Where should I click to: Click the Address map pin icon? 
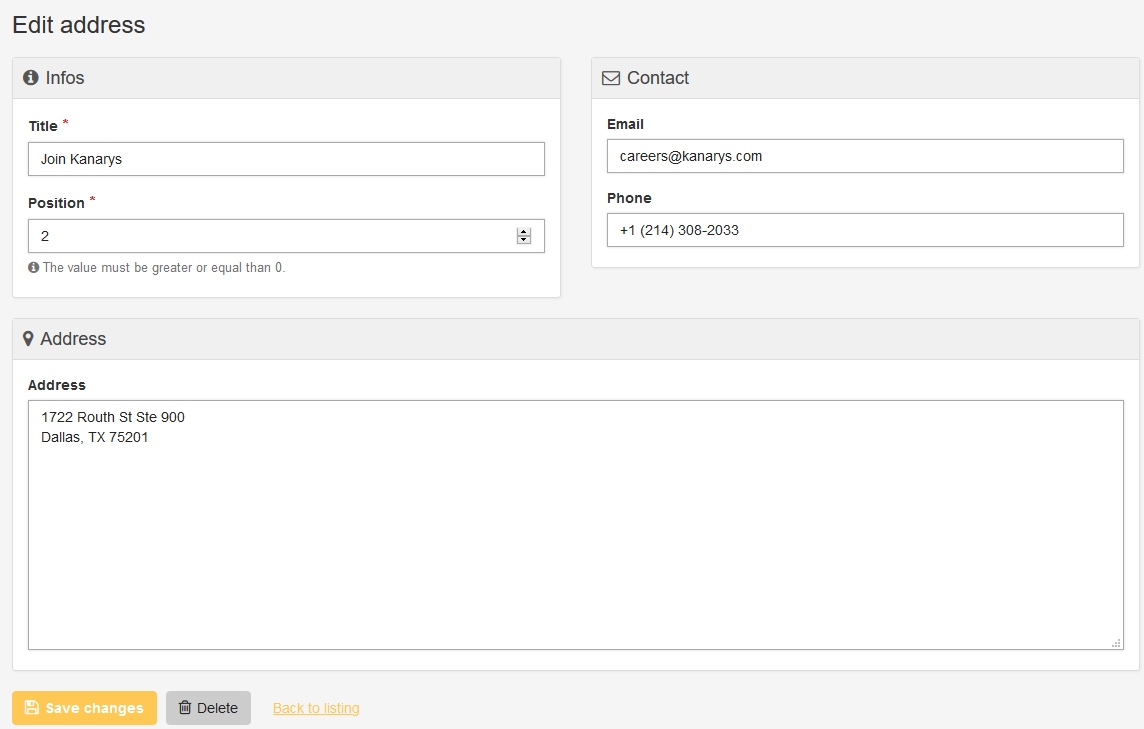(x=28, y=339)
